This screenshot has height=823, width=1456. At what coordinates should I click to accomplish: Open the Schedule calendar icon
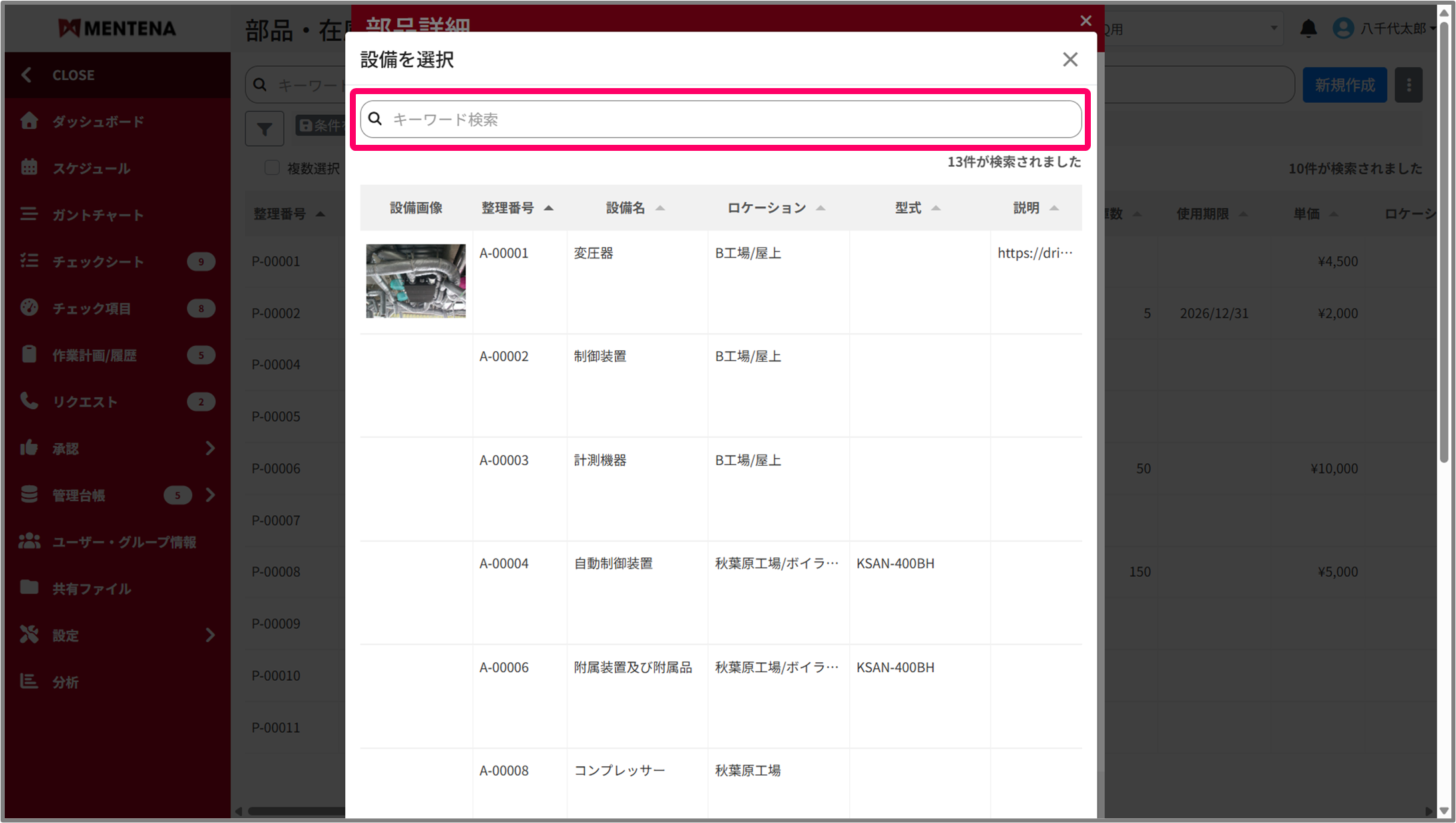[29, 168]
